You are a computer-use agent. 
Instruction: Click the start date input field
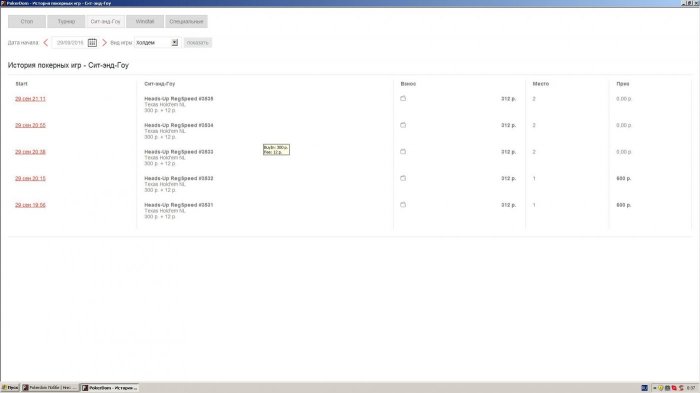tap(70, 42)
